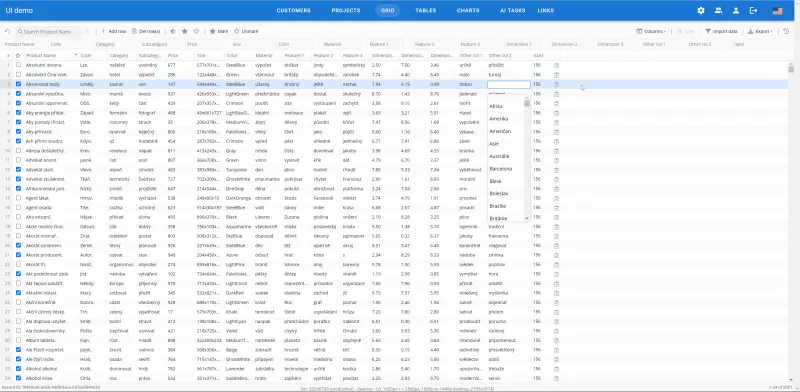Click the row action icon for Albani tableta
Screen dimensions: 800x392
click(556, 340)
